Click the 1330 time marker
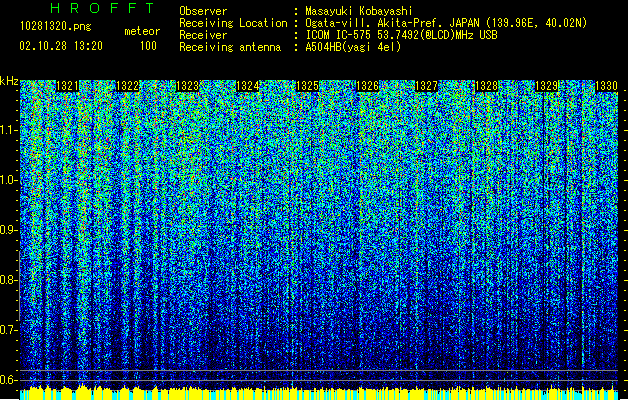The image size is (629, 400). point(606,86)
